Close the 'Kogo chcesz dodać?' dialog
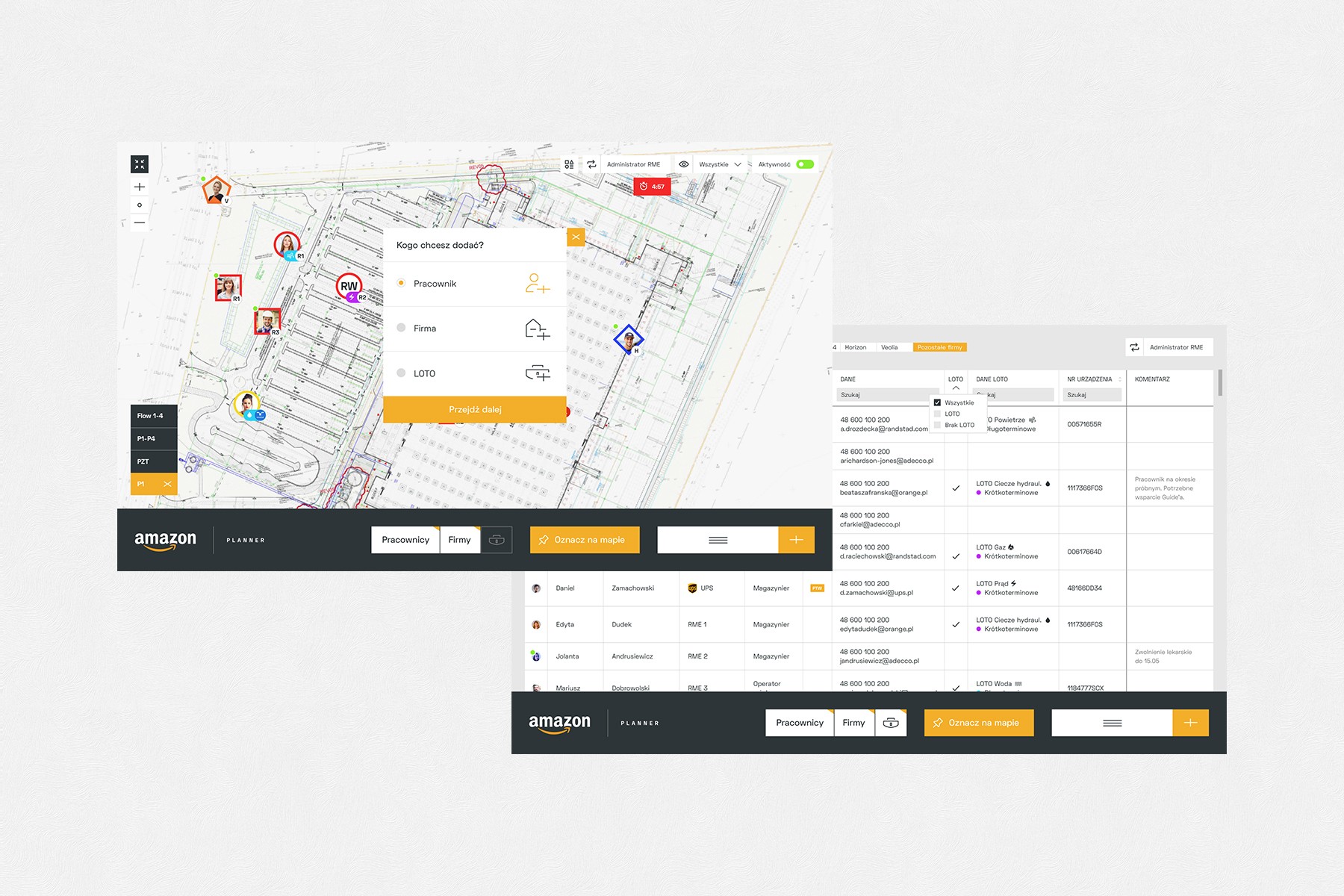The height and width of the screenshot is (896, 1344). pyautogui.click(x=576, y=237)
